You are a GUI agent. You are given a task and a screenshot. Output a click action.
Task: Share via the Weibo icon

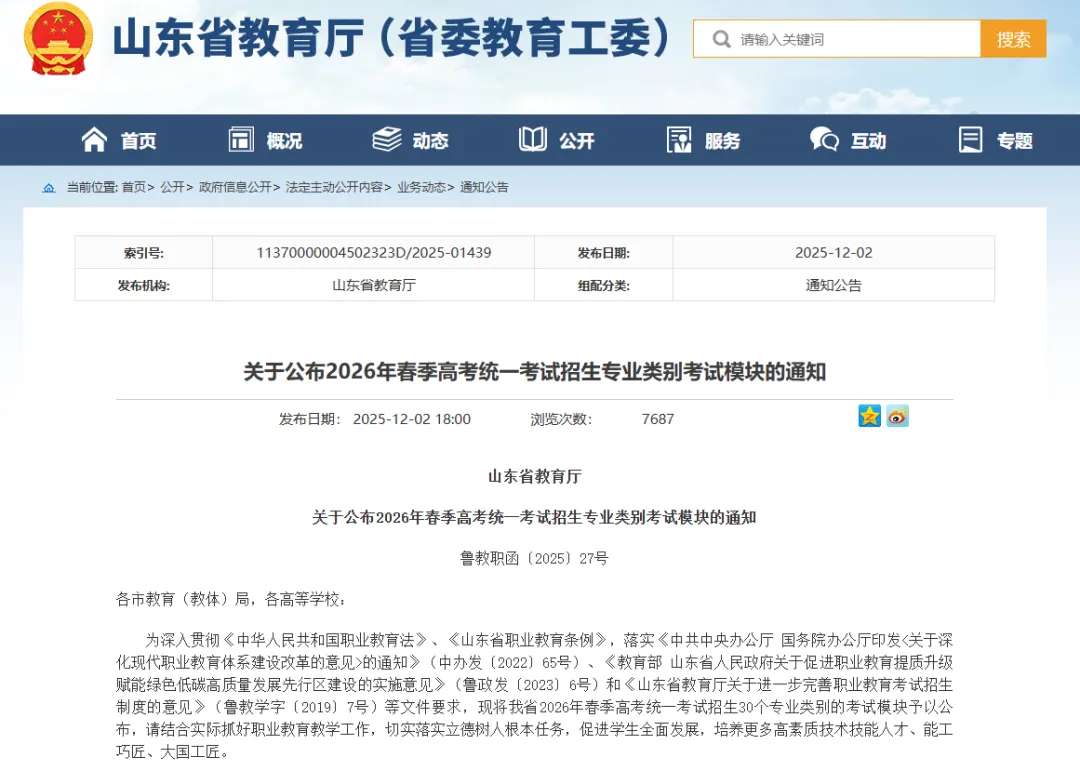pos(897,416)
